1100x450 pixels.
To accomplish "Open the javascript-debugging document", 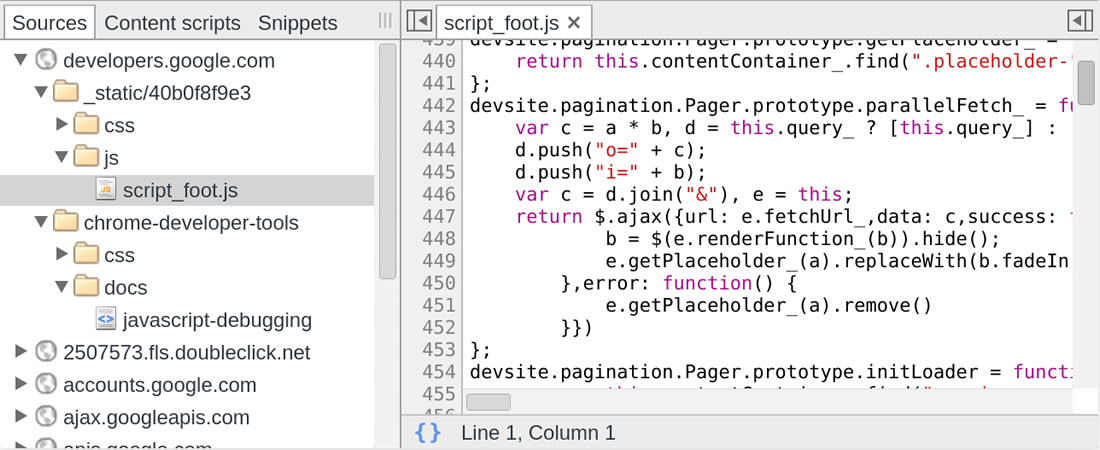I will 217,320.
